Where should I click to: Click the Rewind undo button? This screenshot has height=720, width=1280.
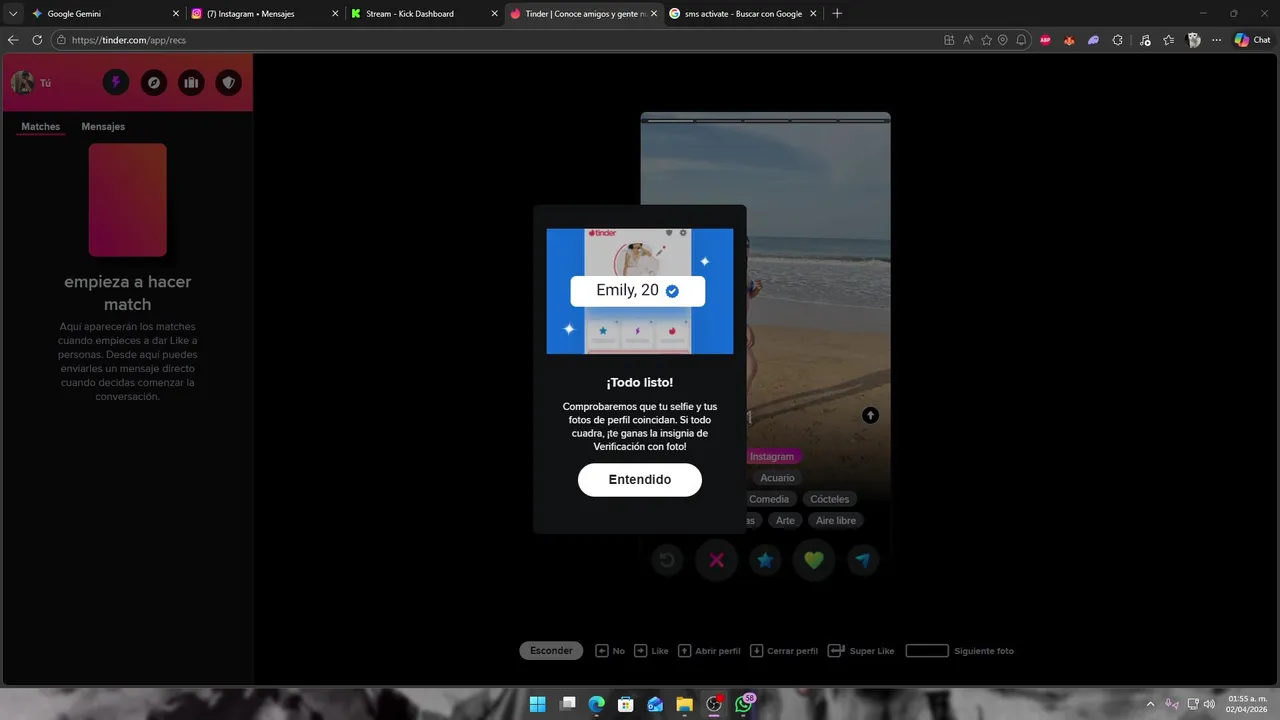(x=667, y=560)
